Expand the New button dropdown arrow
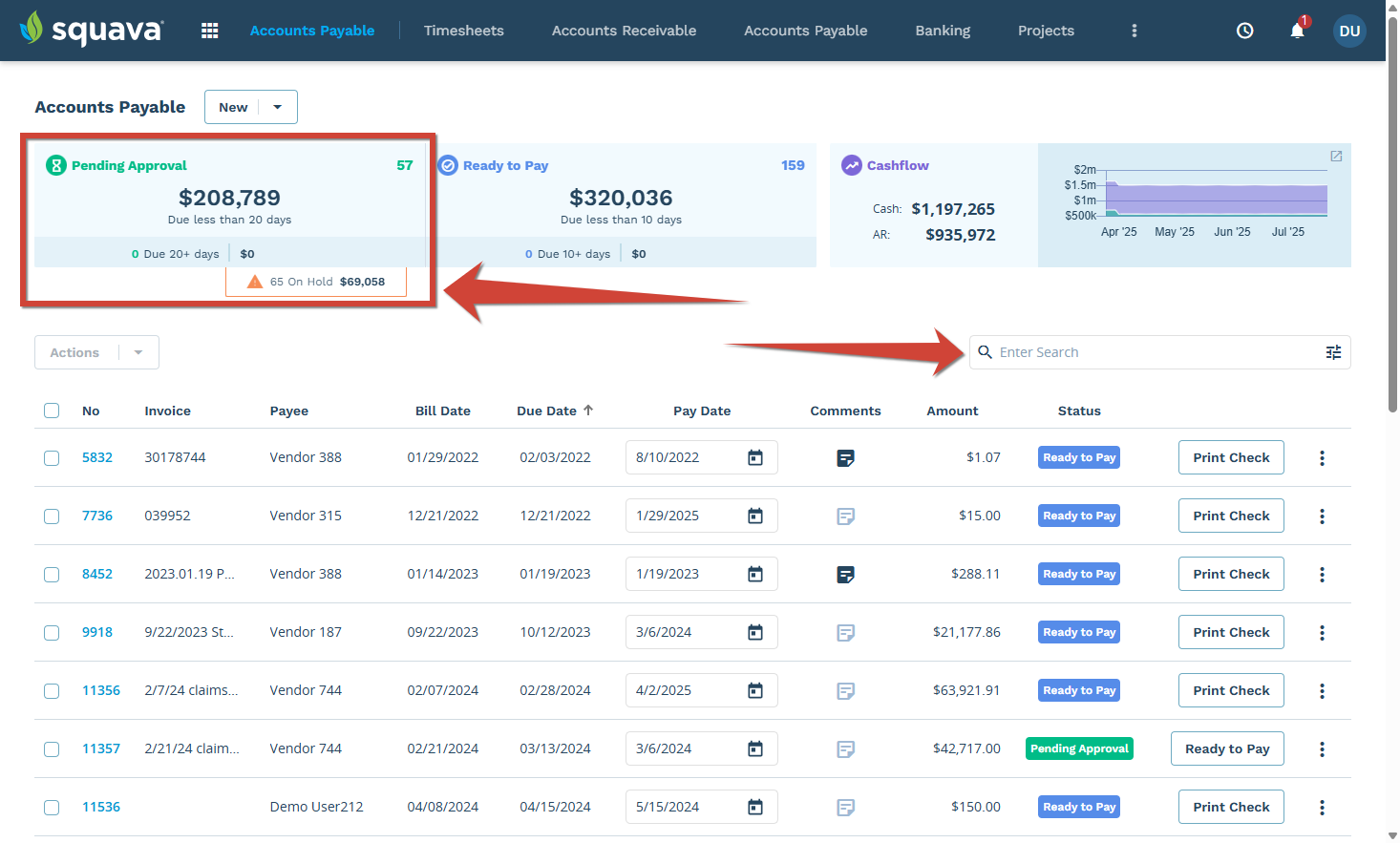Screen dimensions: 1400x843 pyautogui.click(x=278, y=107)
